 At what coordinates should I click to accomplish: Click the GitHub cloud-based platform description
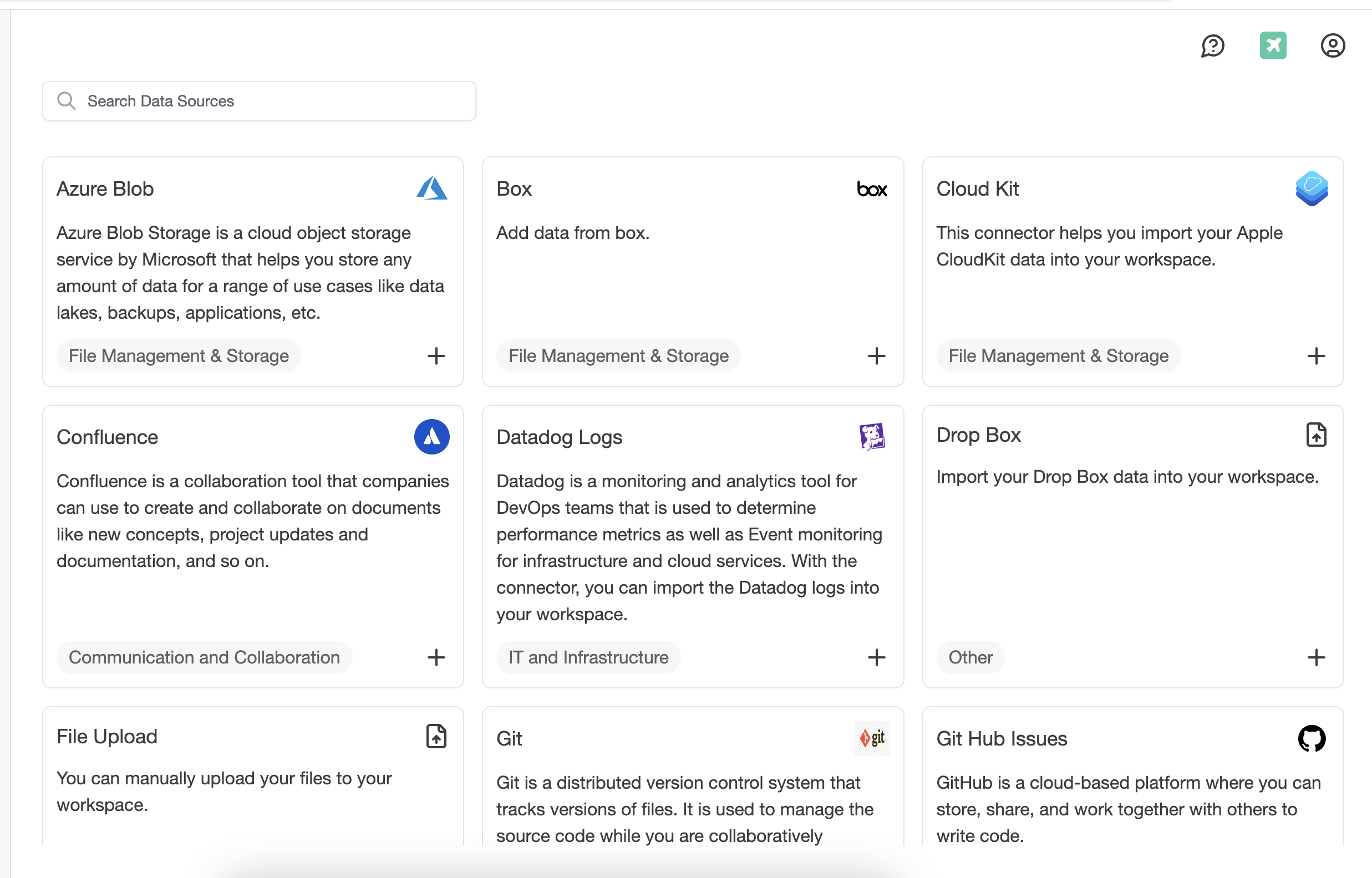point(1129,809)
